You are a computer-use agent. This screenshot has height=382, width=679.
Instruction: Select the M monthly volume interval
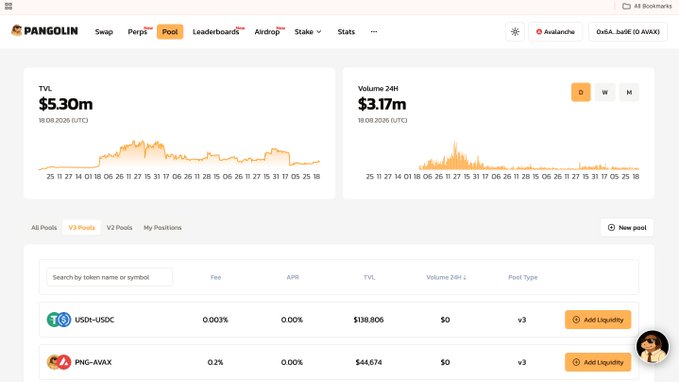(x=629, y=92)
